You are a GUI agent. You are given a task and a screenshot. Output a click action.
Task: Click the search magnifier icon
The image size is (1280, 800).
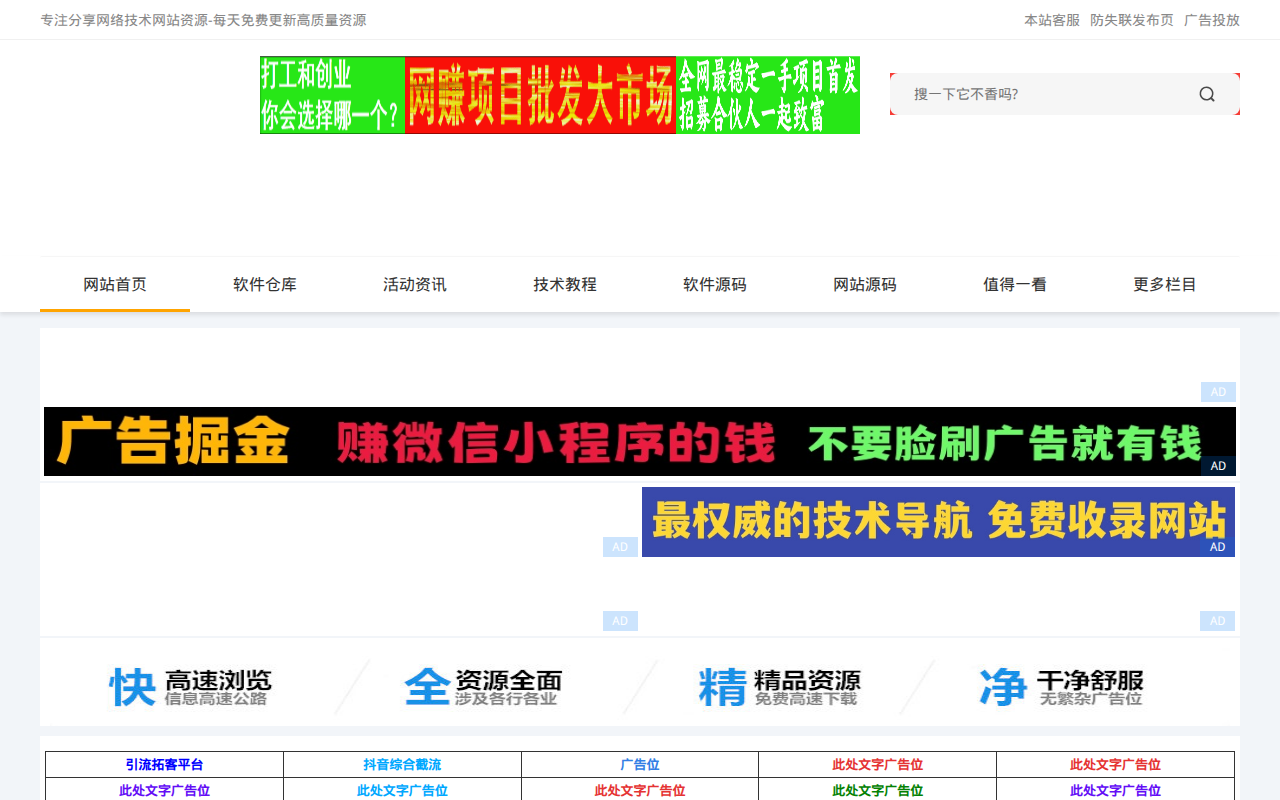(x=1207, y=94)
